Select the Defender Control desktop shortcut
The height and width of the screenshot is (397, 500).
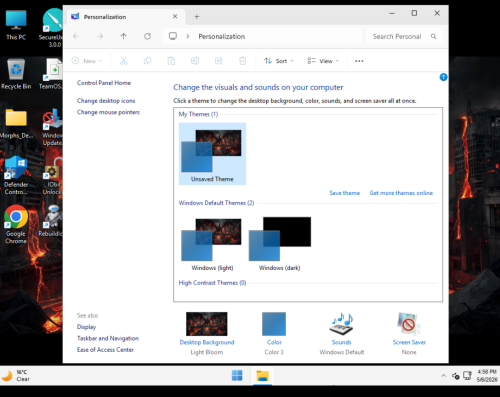point(16,175)
